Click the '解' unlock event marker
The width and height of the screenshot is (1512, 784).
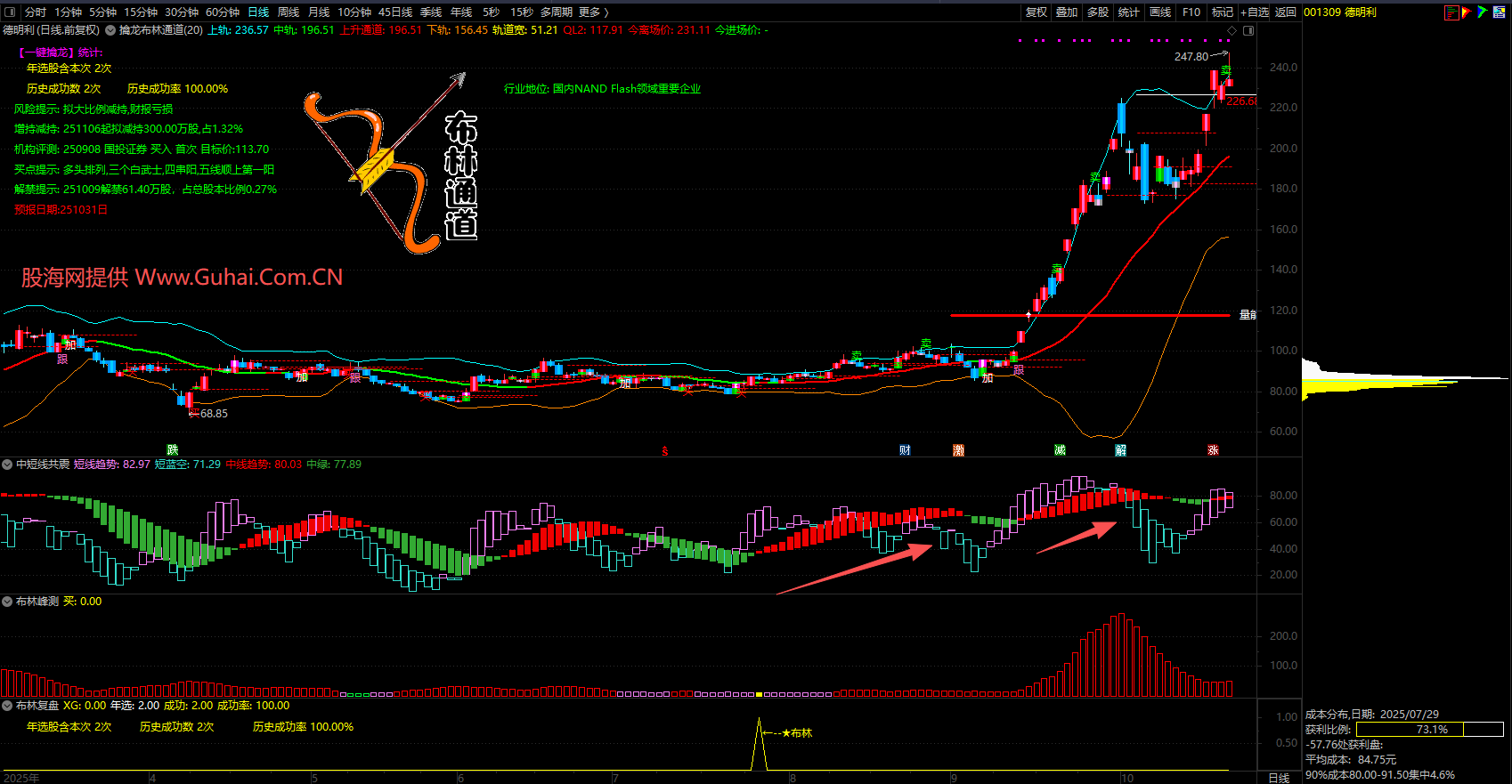(1120, 450)
